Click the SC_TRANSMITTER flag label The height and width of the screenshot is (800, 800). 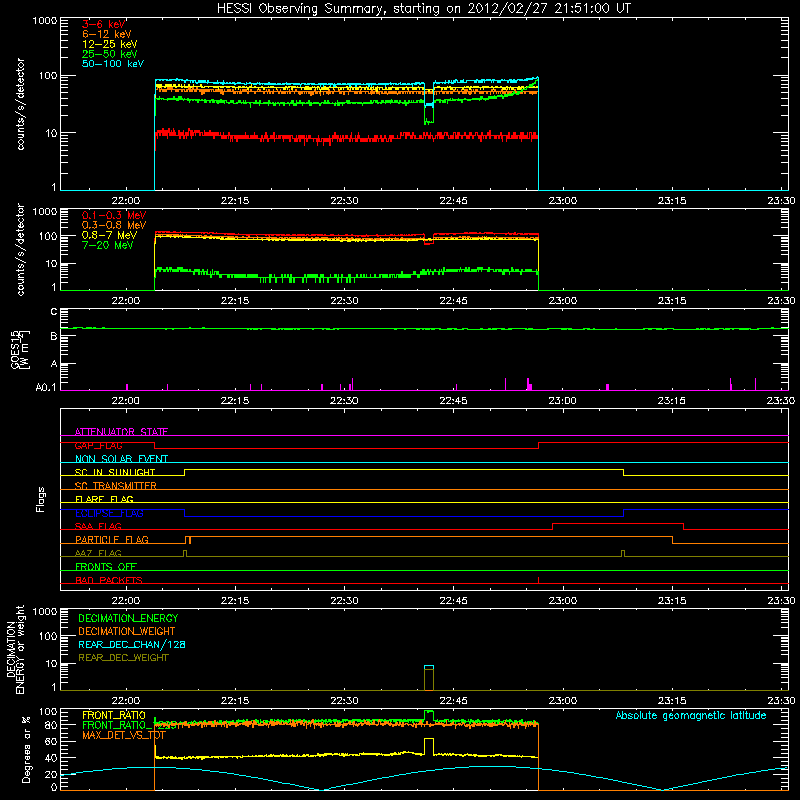tap(116, 486)
